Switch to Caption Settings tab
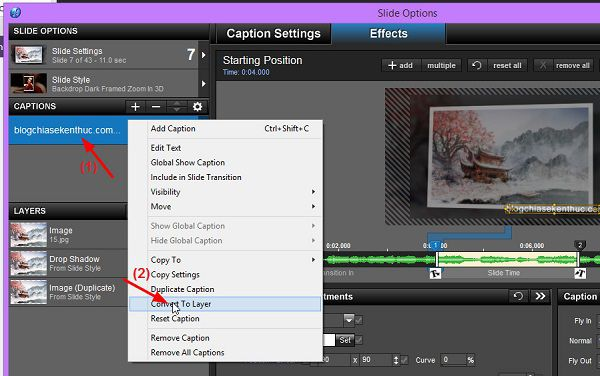Image resolution: width=600 pixels, height=376 pixels. point(273,34)
